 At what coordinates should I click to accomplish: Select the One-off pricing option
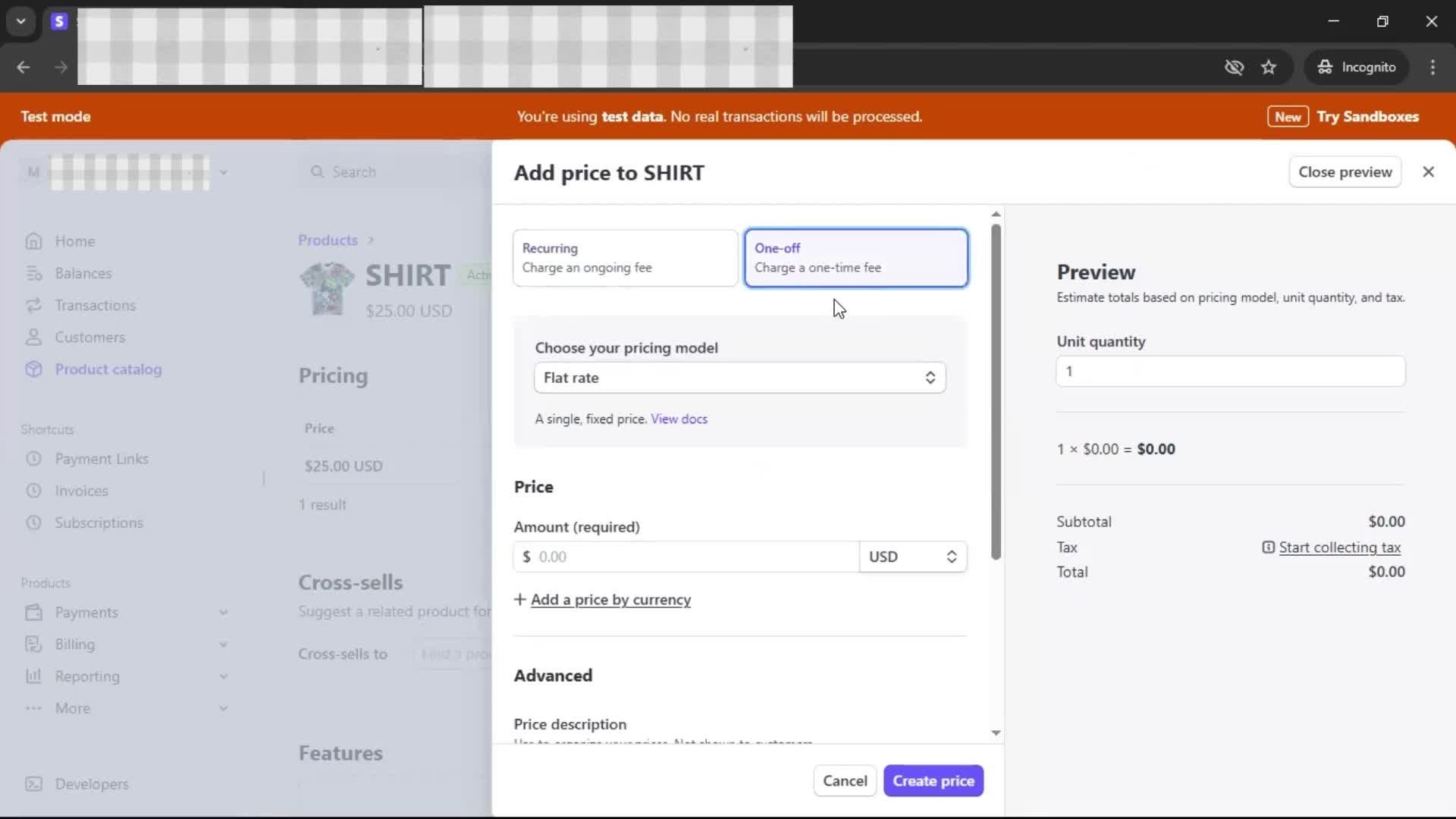(x=855, y=258)
